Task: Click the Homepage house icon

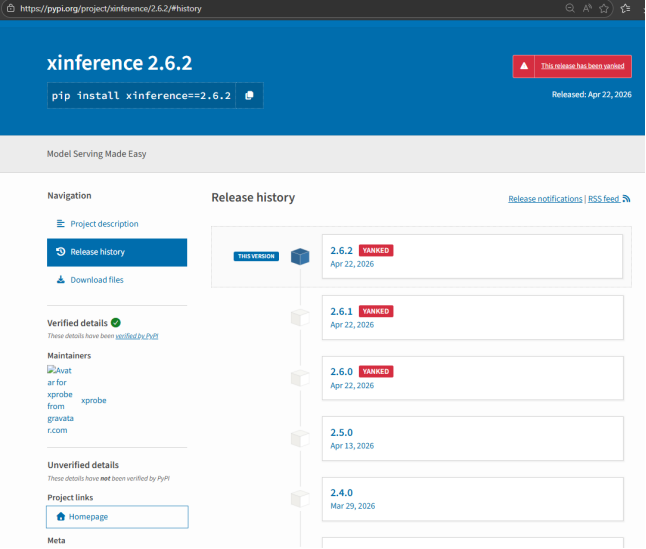Action: tap(61, 516)
